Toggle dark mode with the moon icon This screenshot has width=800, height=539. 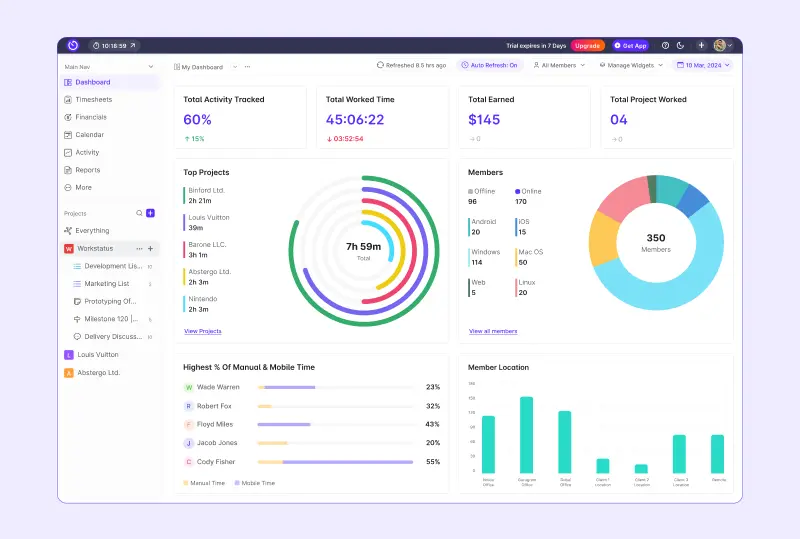681,45
